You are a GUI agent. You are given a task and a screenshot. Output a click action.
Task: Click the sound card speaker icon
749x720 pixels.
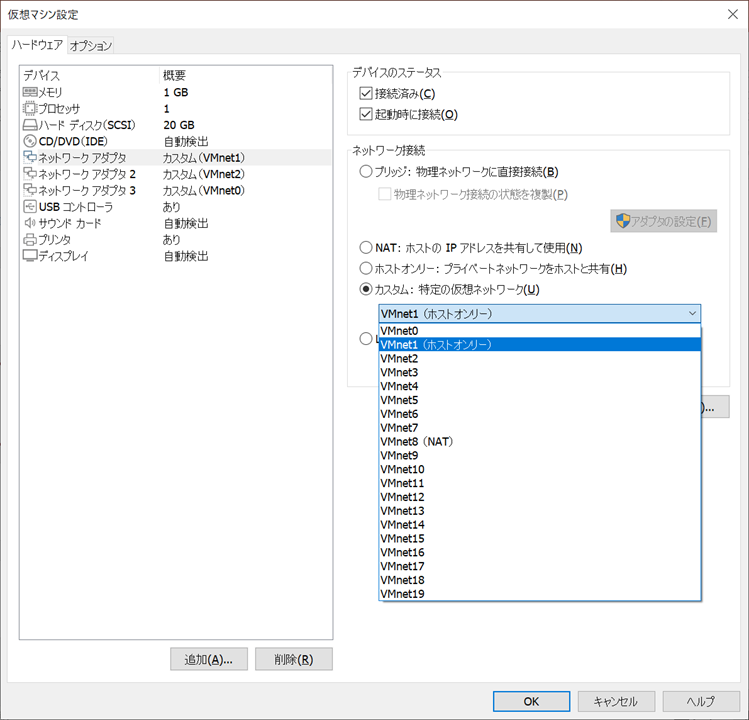[30, 223]
